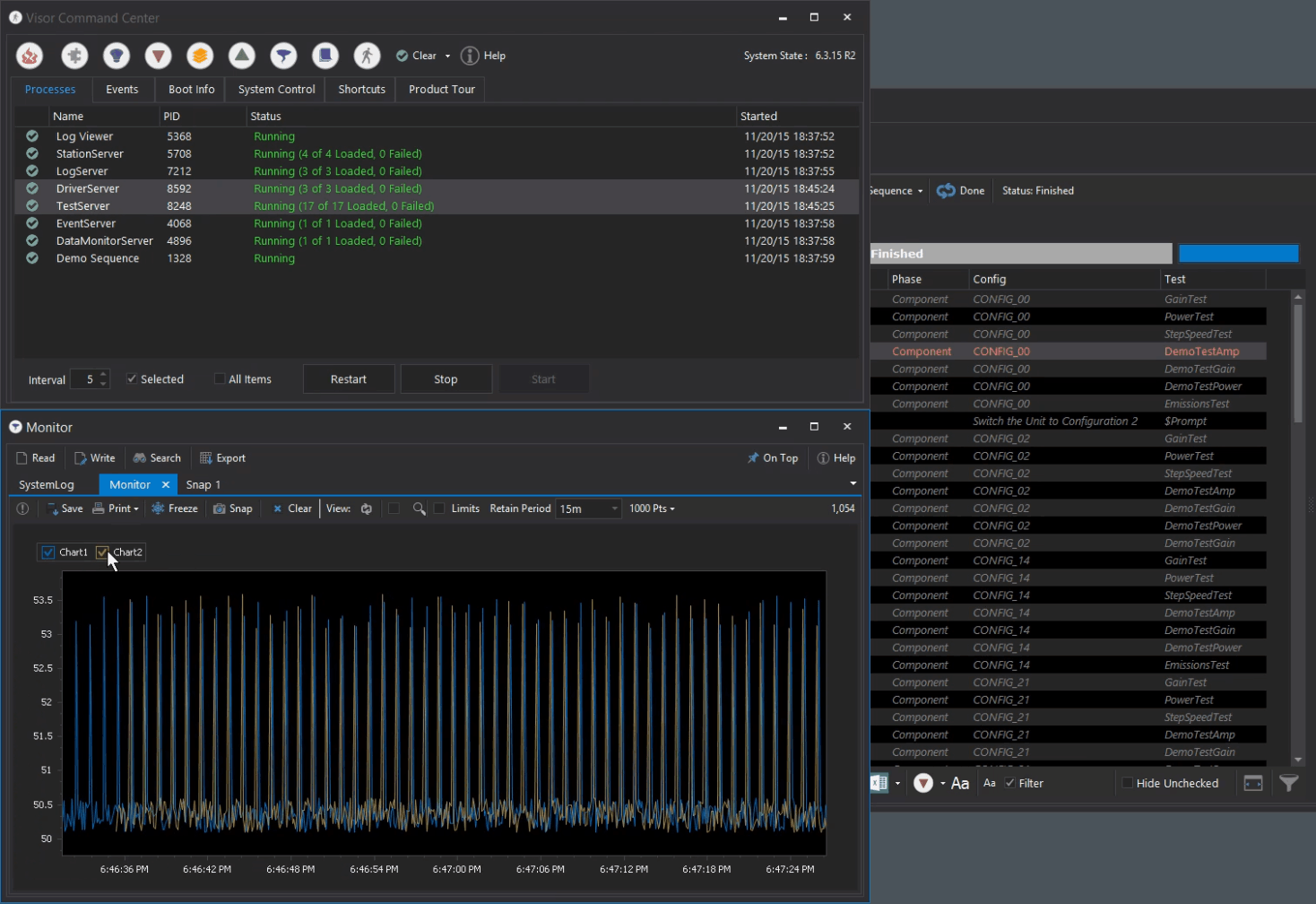Click the up arrow on the Interval stepper
The image size is (1316, 904).
(102, 374)
